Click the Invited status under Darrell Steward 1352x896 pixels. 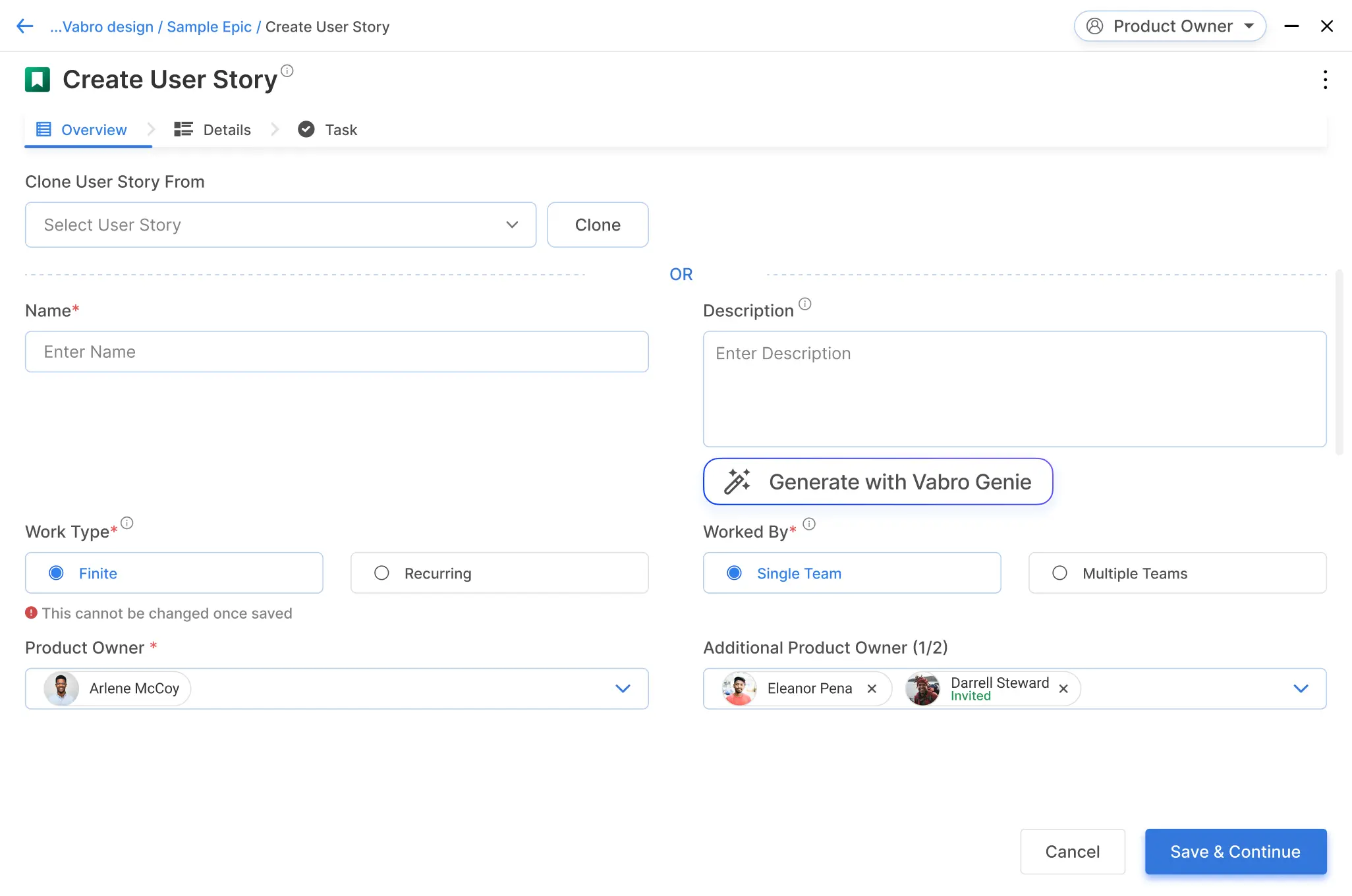971,696
